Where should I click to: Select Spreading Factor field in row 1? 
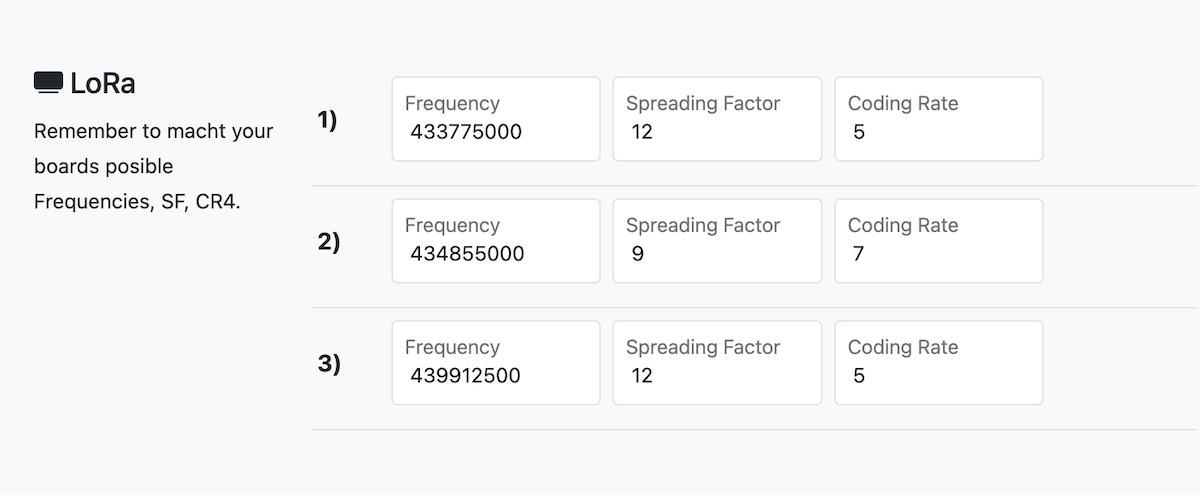pos(717,131)
